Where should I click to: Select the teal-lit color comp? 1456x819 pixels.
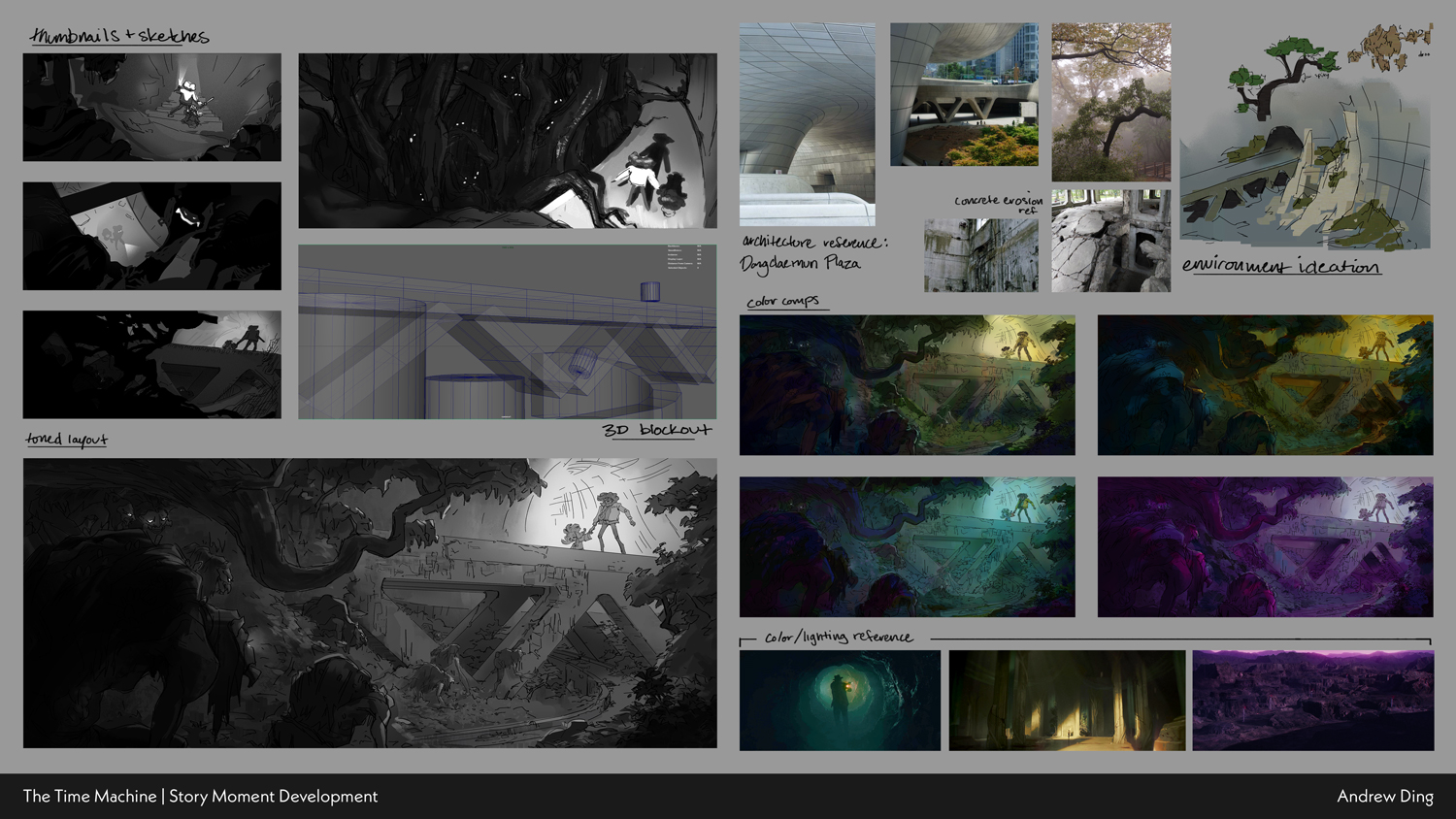[x=907, y=546]
